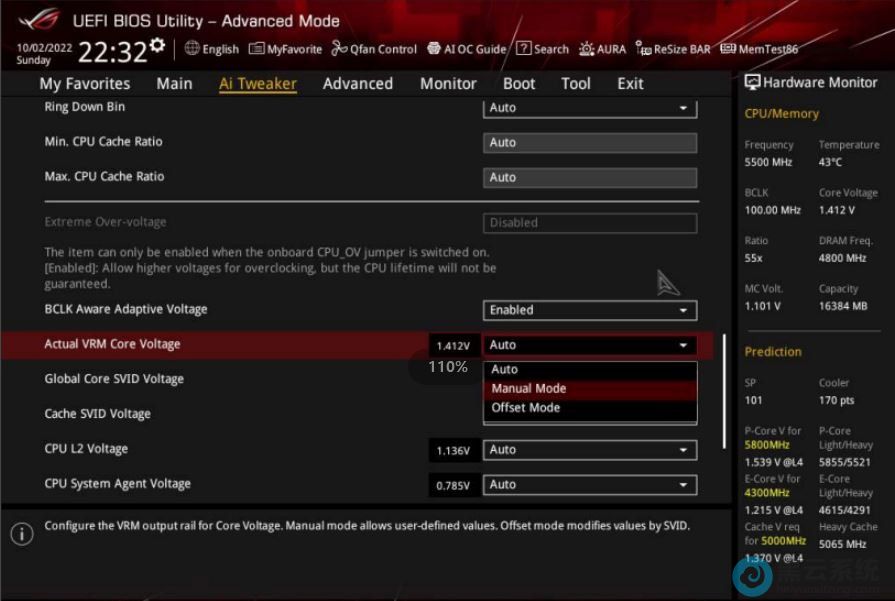Open the English language selector

pyautogui.click(x=212, y=49)
